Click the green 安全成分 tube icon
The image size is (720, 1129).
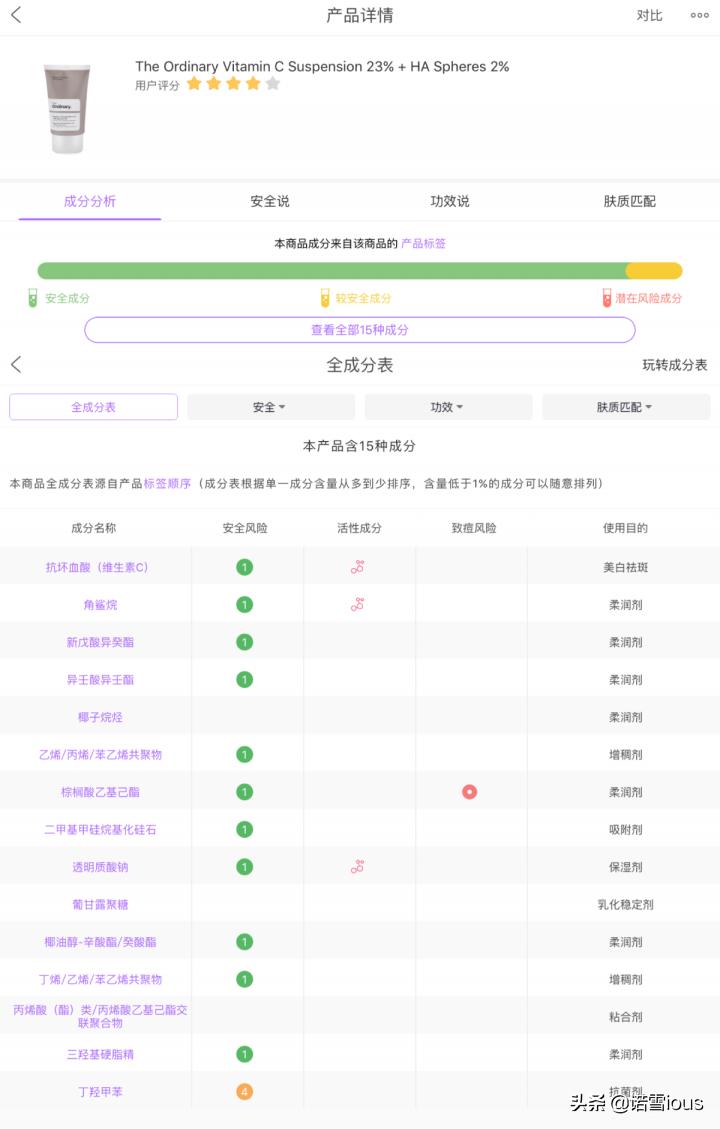click(x=32, y=298)
